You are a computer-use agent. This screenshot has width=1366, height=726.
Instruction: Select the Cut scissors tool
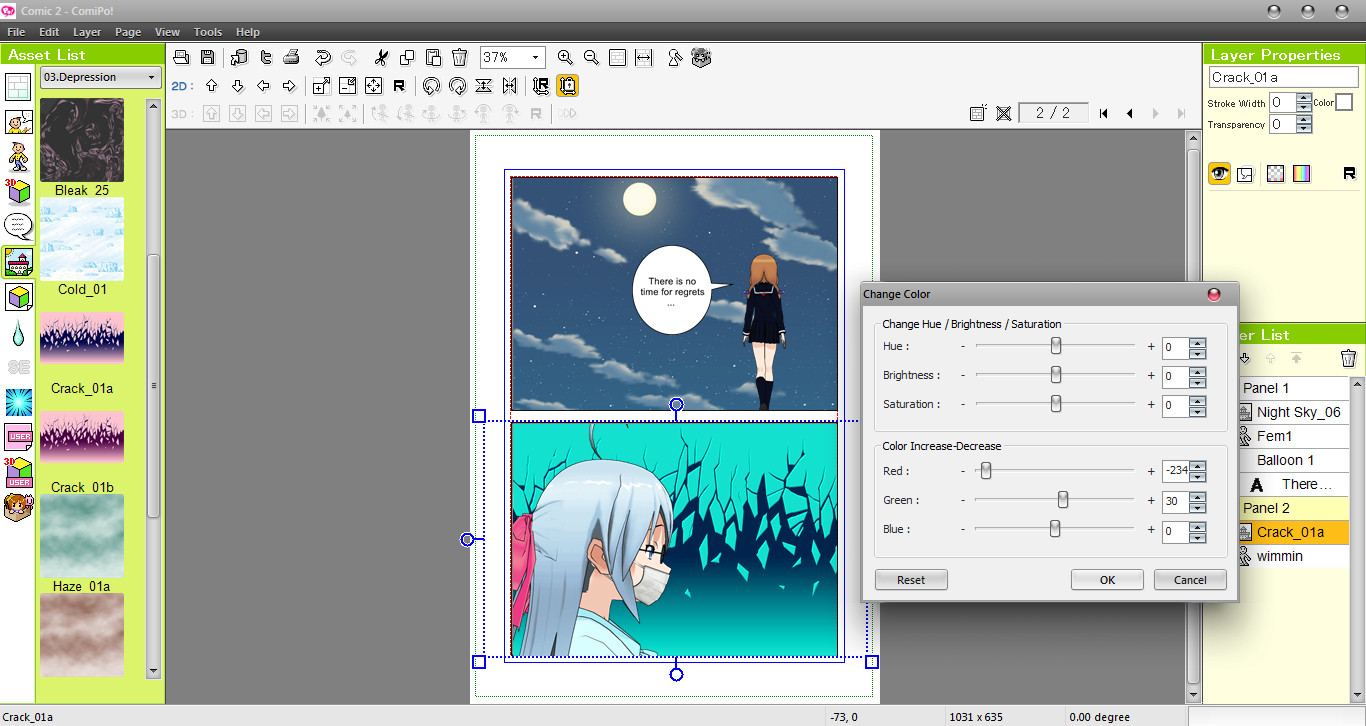pos(381,57)
